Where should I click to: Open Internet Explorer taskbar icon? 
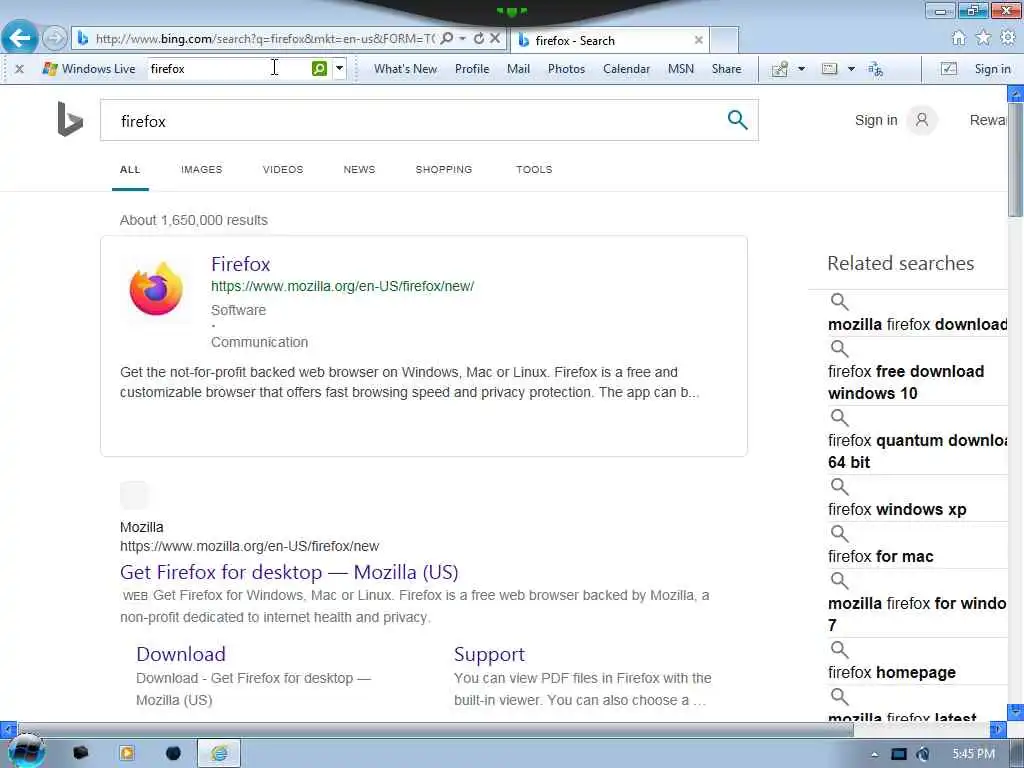coord(219,753)
